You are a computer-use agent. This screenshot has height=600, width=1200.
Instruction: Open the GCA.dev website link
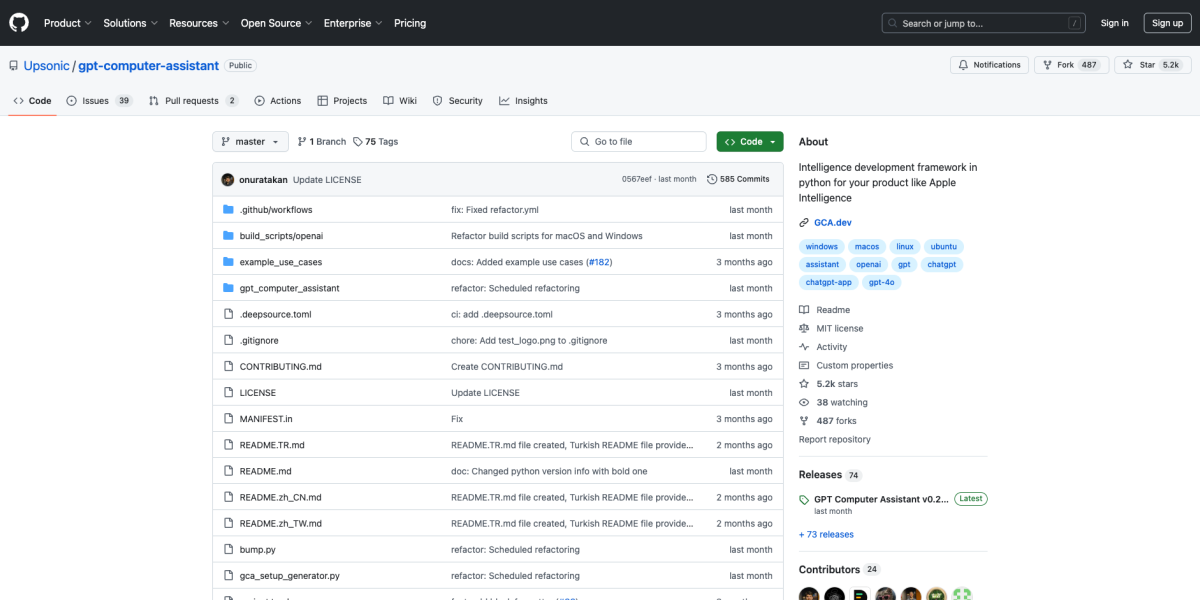tap(832, 222)
